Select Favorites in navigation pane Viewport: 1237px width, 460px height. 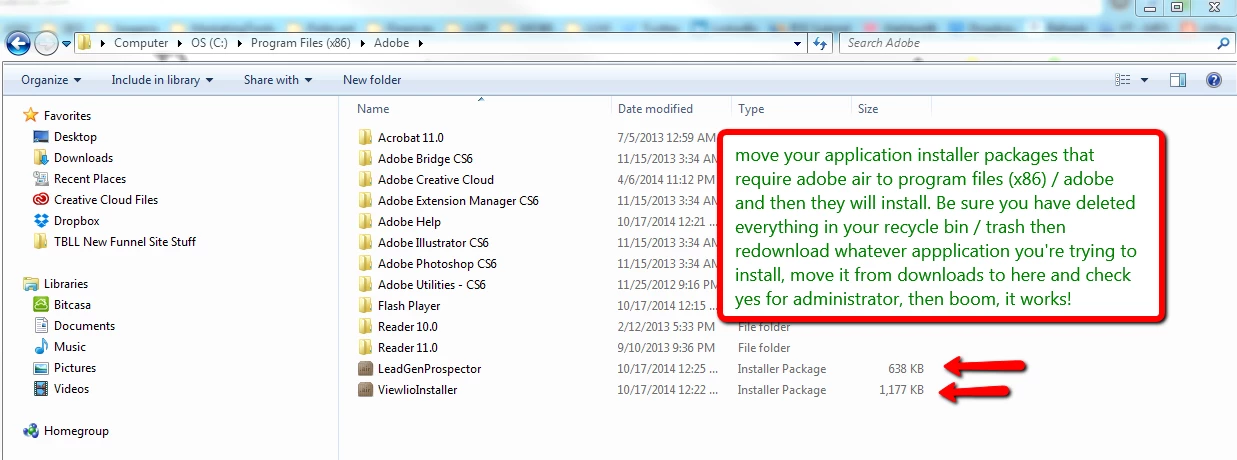[x=67, y=116]
